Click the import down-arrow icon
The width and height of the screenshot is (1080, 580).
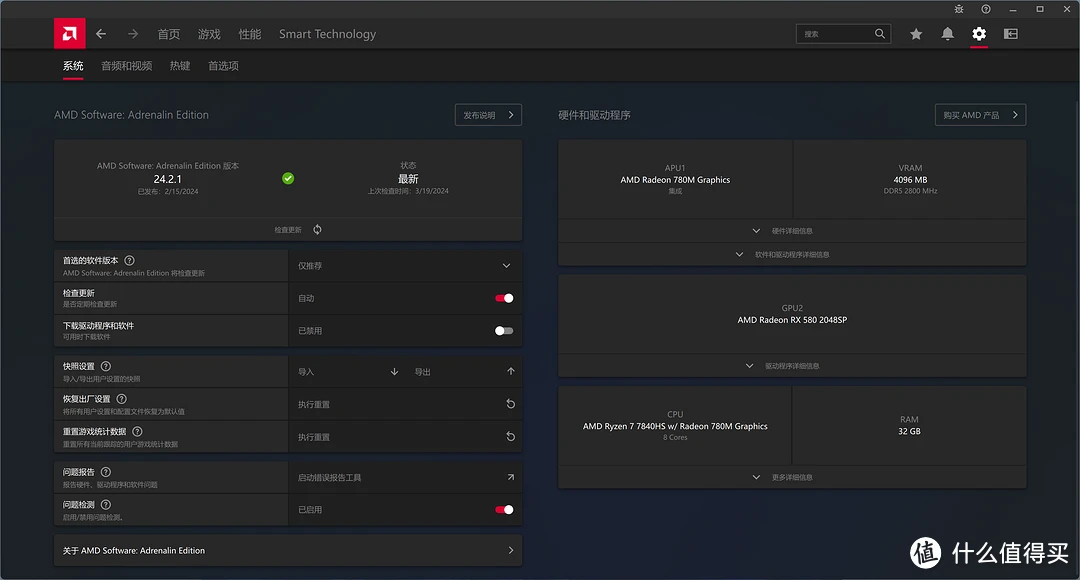(x=395, y=371)
